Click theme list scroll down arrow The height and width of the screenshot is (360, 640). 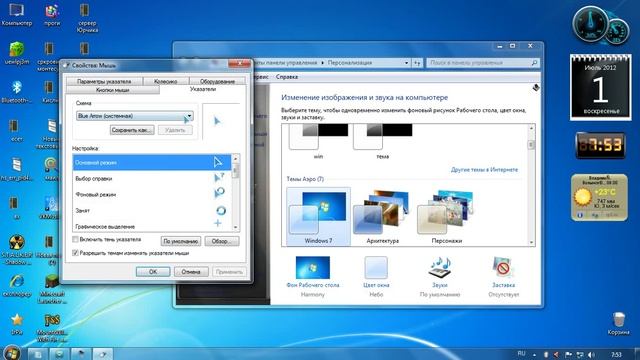531,242
